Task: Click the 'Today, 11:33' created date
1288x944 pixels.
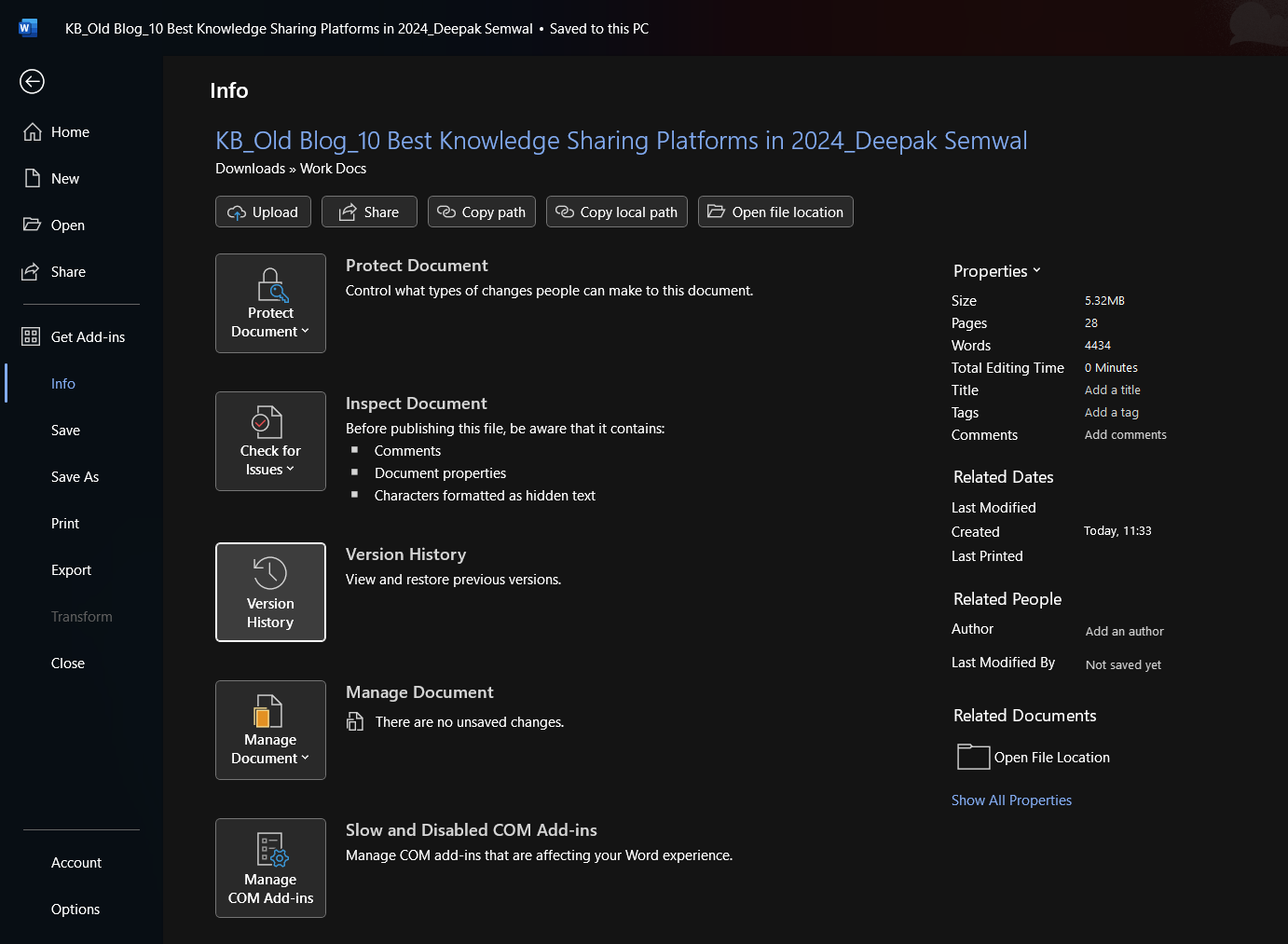Action: click(x=1117, y=531)
